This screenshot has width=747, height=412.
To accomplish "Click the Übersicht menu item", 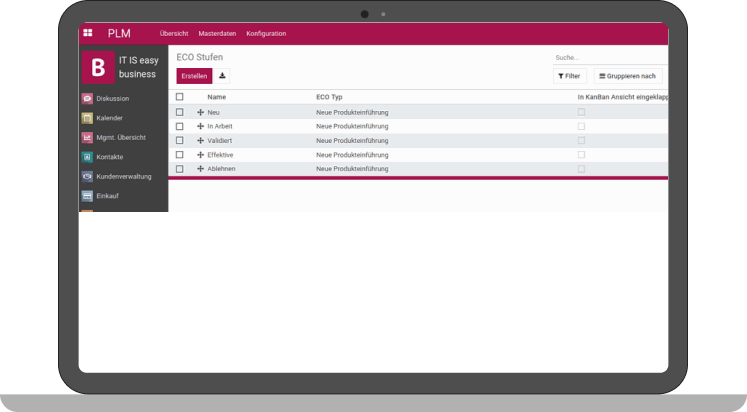I will point(174,33).
